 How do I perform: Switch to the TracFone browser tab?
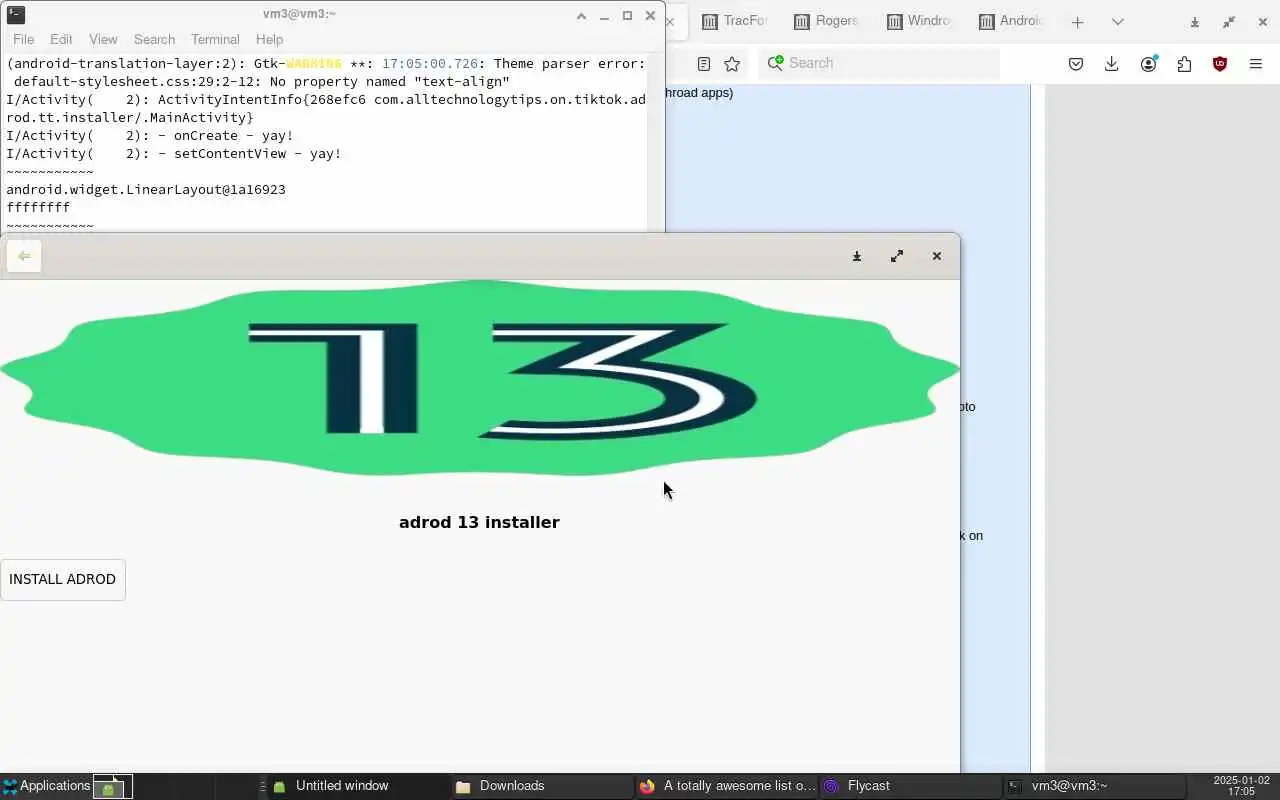734,21
